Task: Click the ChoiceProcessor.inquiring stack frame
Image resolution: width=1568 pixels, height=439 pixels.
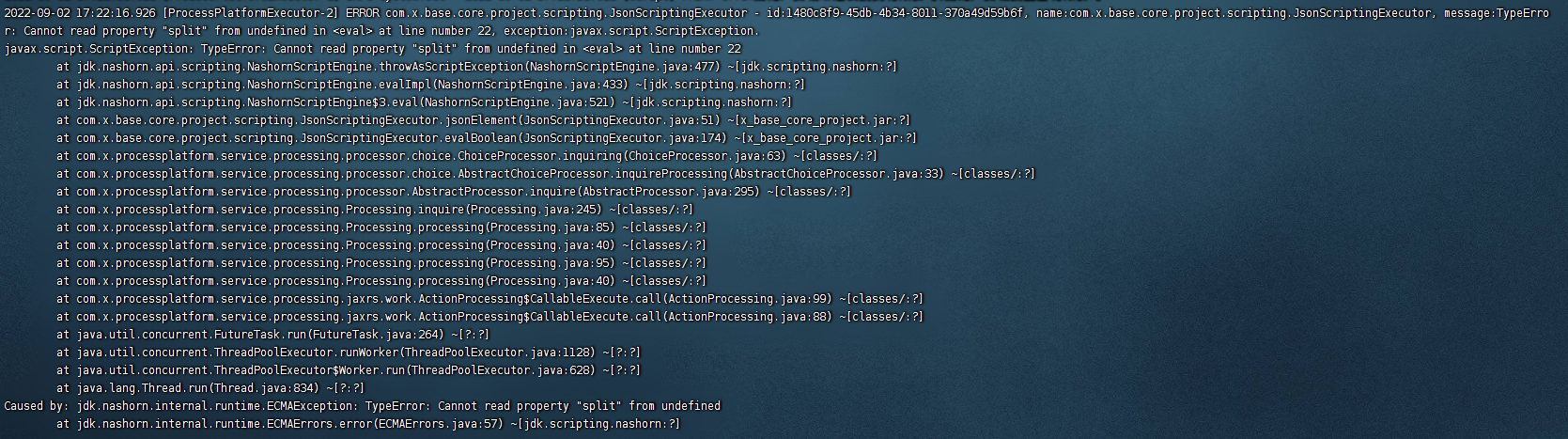Action: (x=466, y=156)
